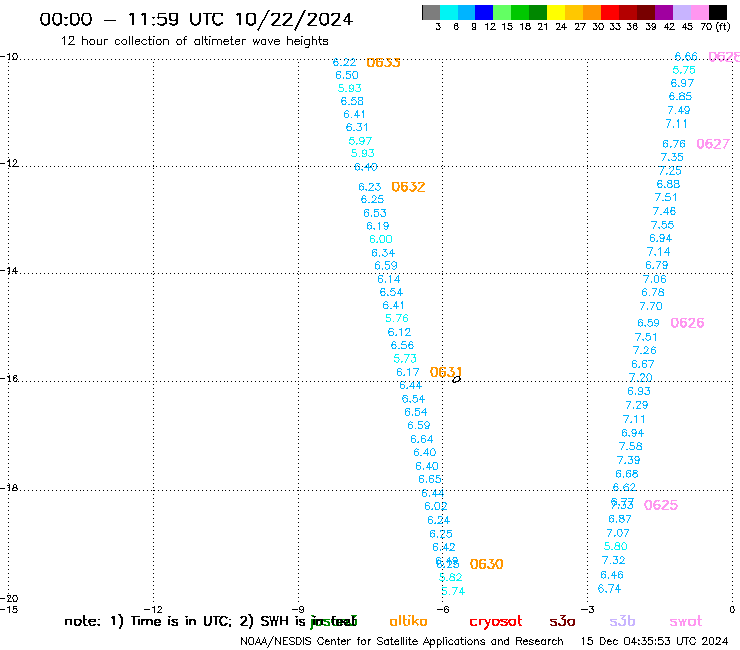The image size is (740, 650).
Task: Click the -18 latitude axis label
Action: (x=8, y=488)
